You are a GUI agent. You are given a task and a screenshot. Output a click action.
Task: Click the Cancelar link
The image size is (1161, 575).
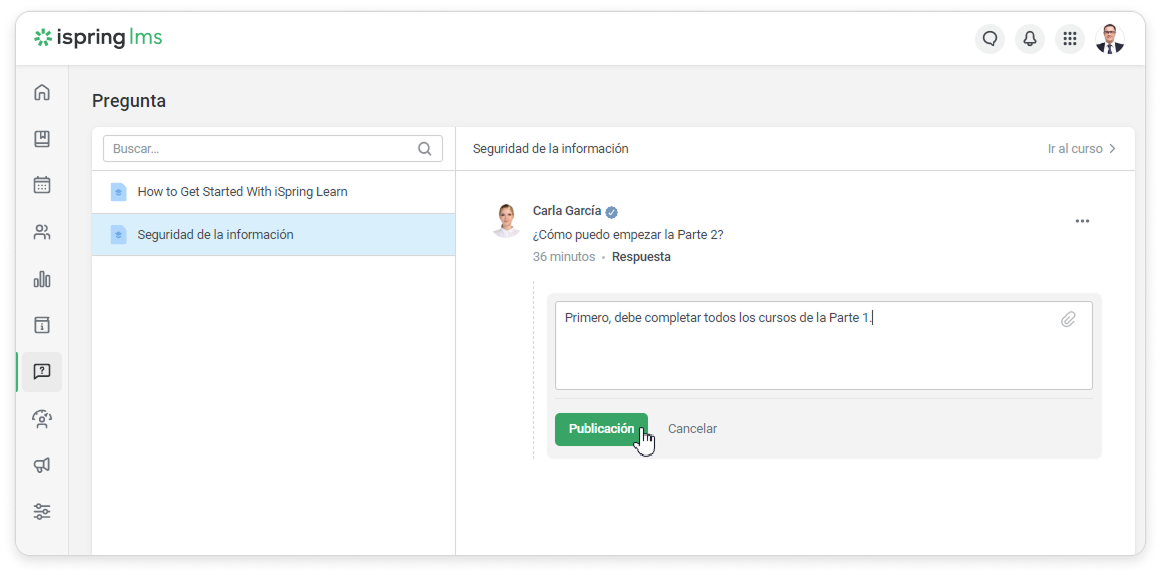point(692,429)
